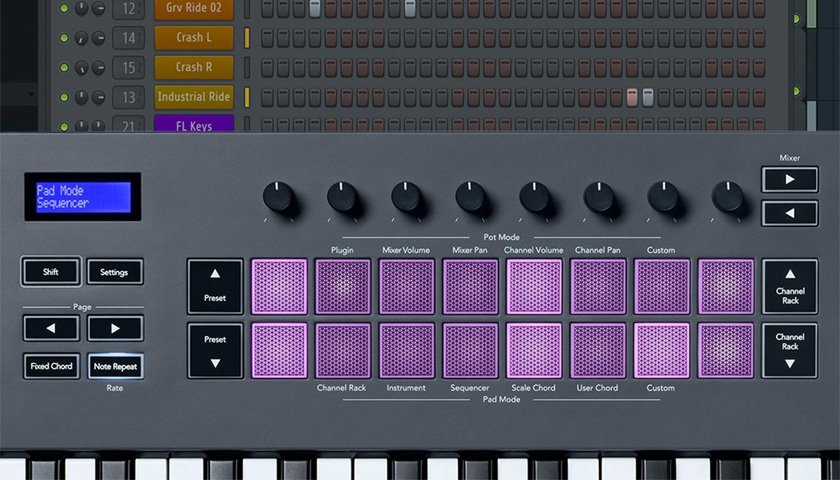Screen dimensions: 840x480
Task: Open the Crash R channel button
Action: (x=194, y=68)
